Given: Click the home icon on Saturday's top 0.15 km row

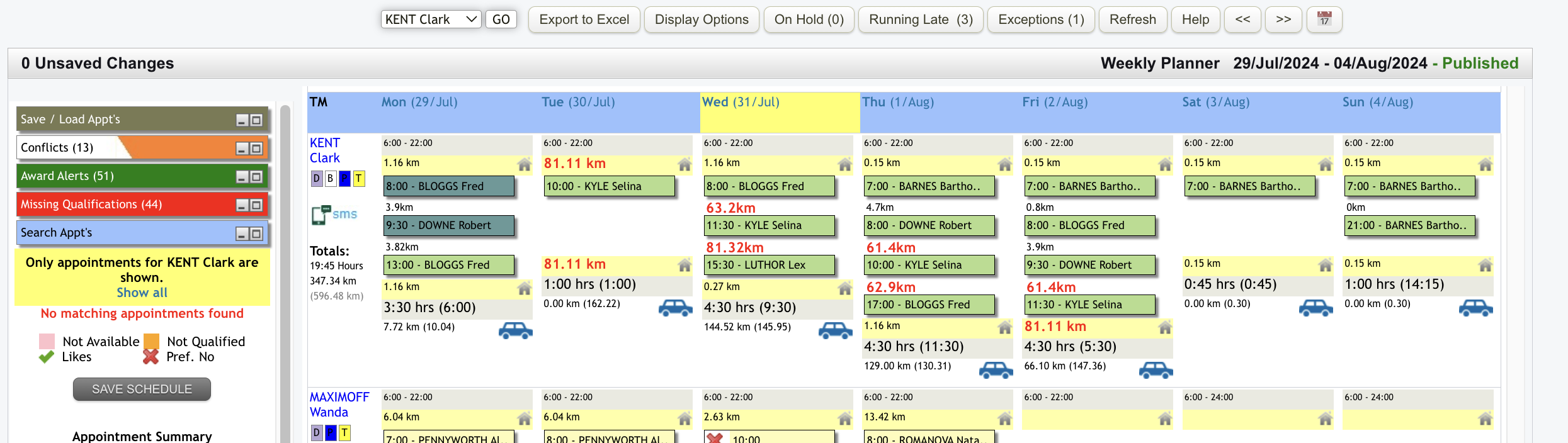Looking at the screenshot, I should click(x=1326, y=164).
